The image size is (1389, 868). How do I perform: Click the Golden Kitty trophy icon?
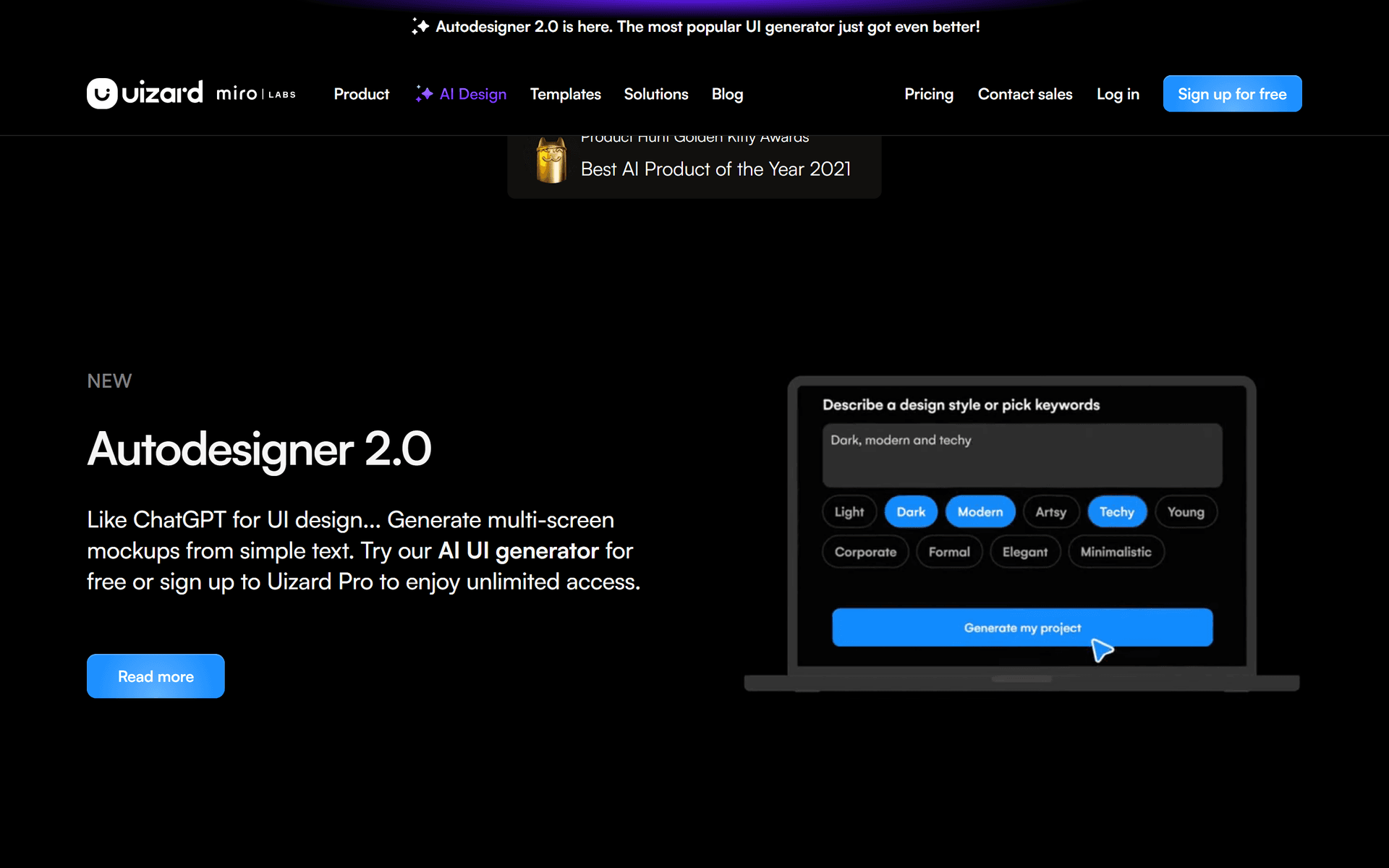coord(551,160)
